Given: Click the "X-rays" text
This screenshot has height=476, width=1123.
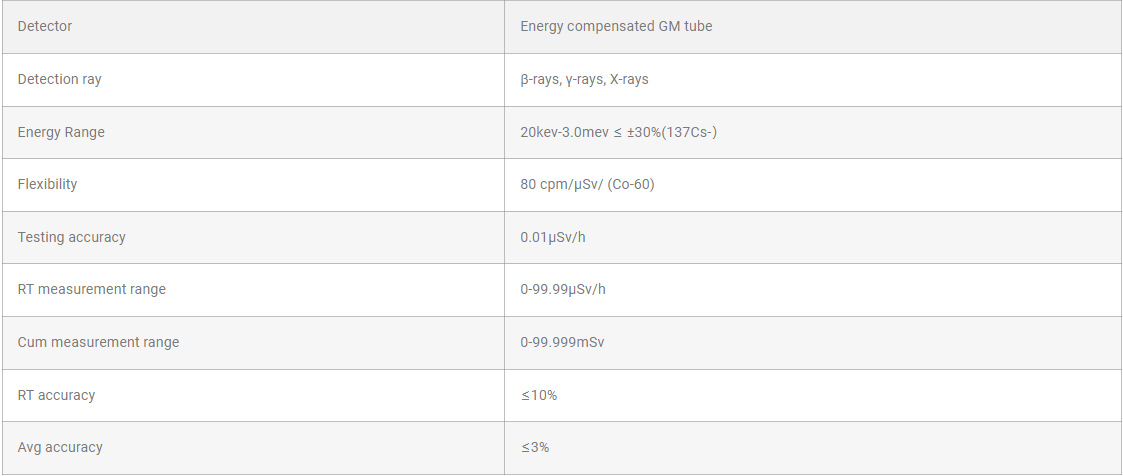Looking at the screenshot, I should tap(629, 79).
